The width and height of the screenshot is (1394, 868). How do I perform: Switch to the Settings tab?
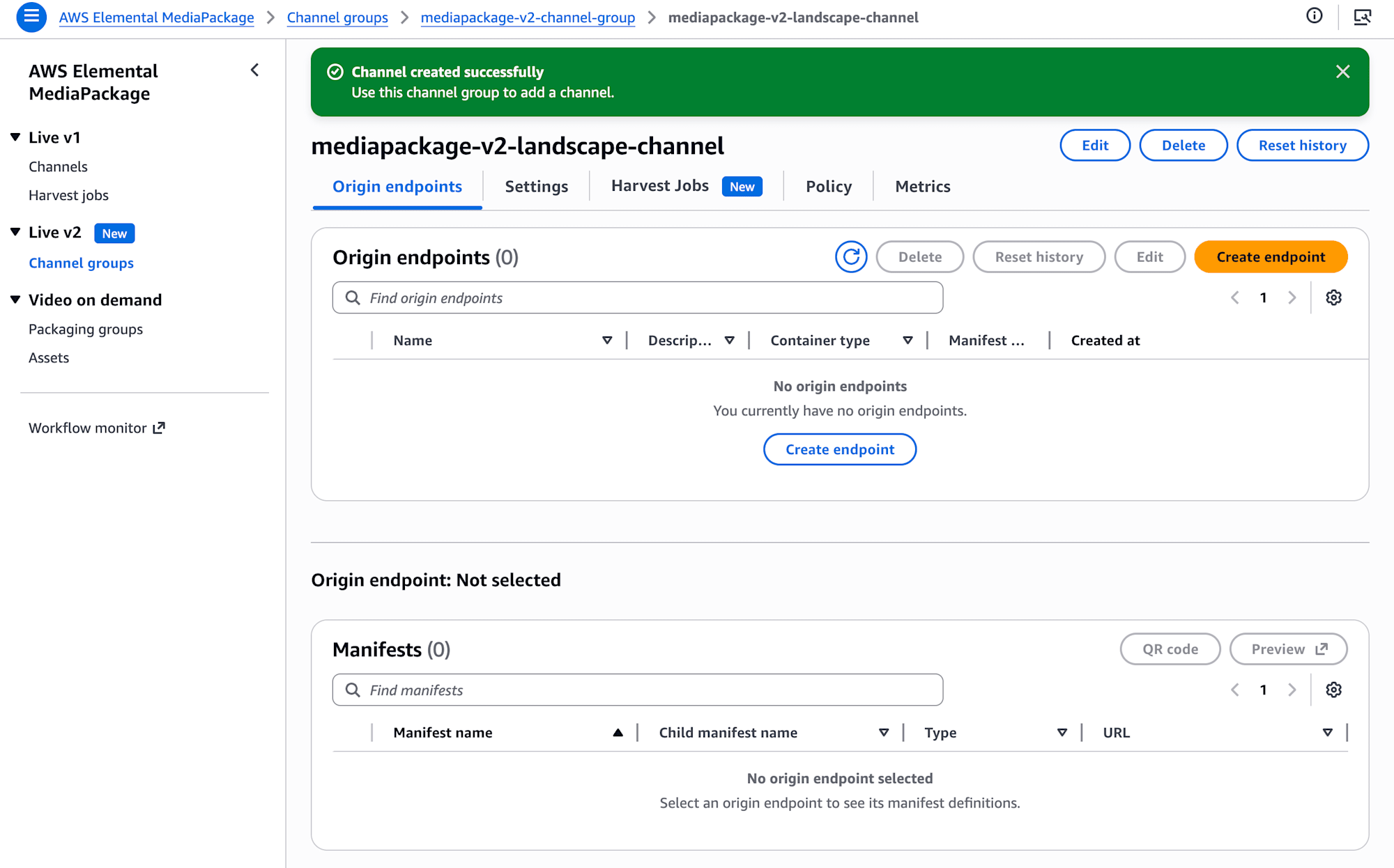coord(536,187)
